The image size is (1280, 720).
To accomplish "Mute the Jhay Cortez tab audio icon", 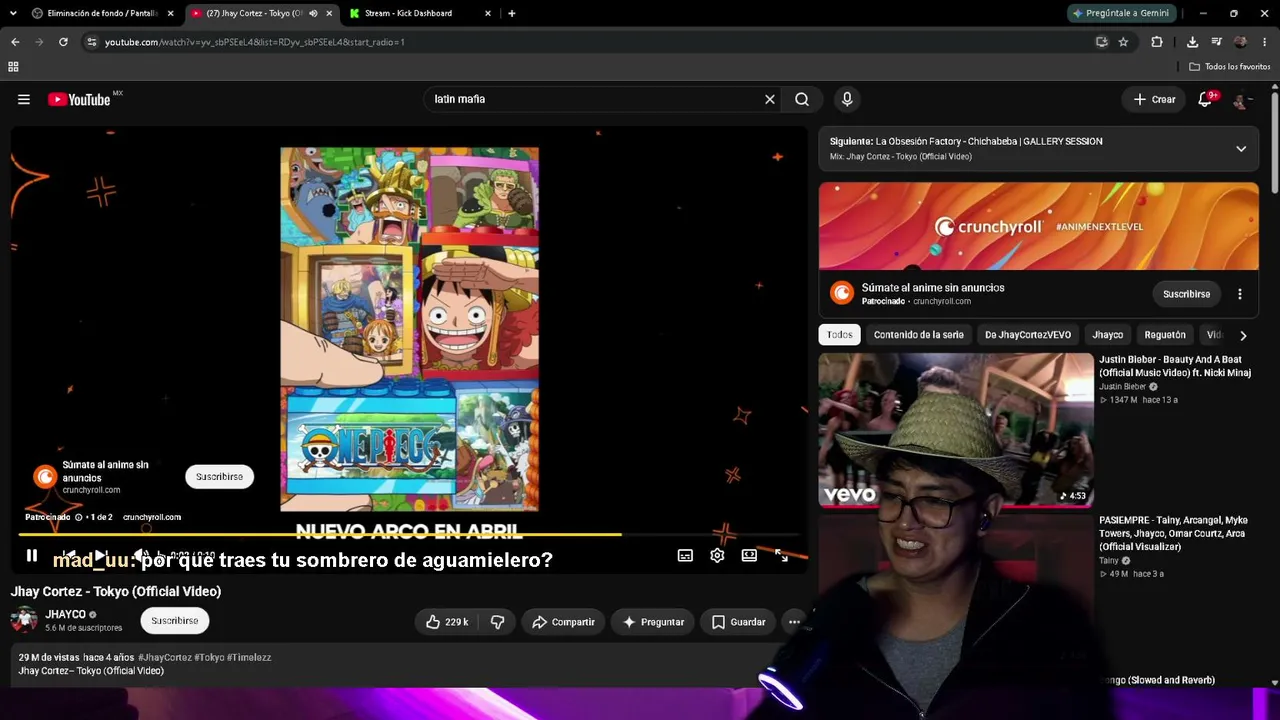I will [313, 13].
